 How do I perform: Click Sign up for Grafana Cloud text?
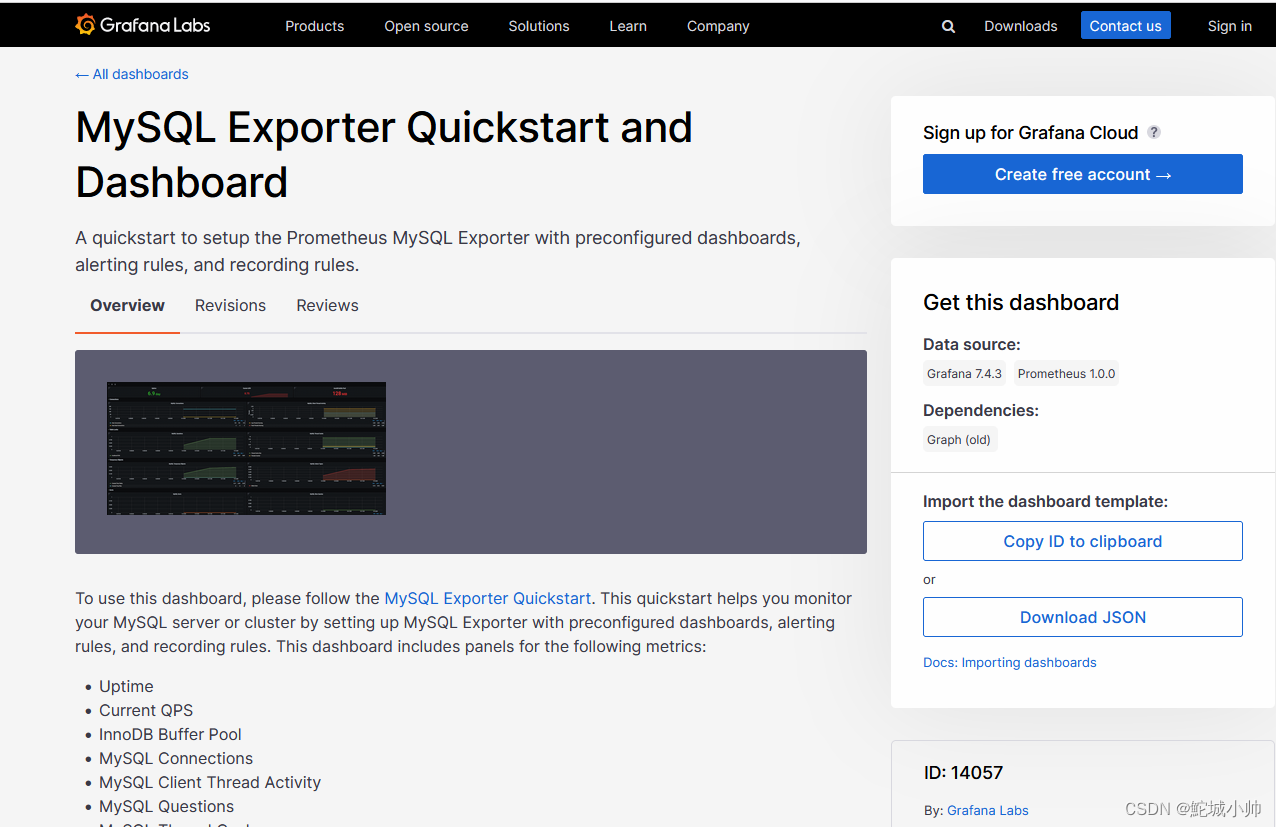1030,132
